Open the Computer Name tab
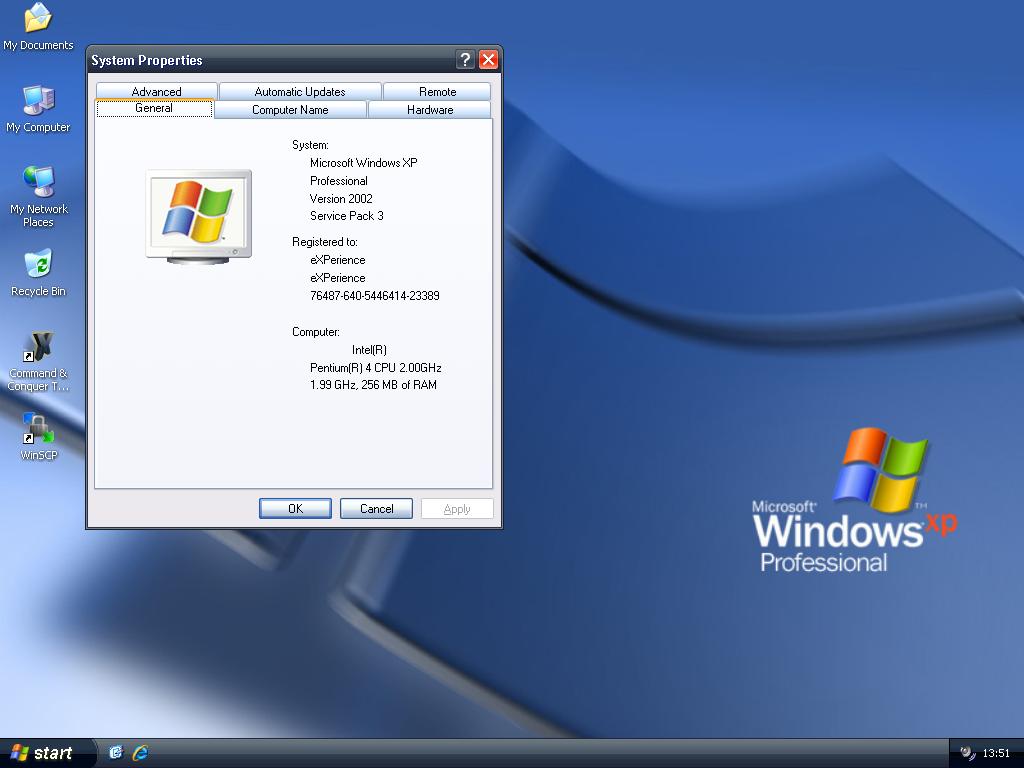1024x768 pixels. [x=290, y=110]
